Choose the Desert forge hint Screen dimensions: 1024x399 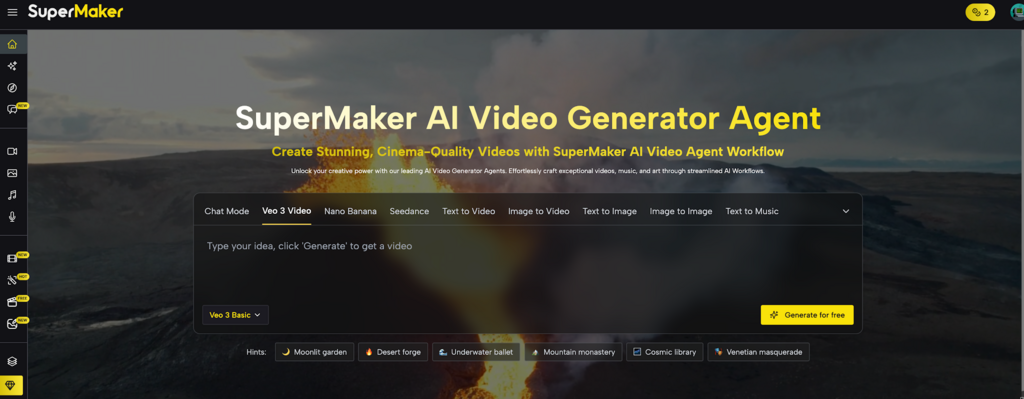pos(393,352)
